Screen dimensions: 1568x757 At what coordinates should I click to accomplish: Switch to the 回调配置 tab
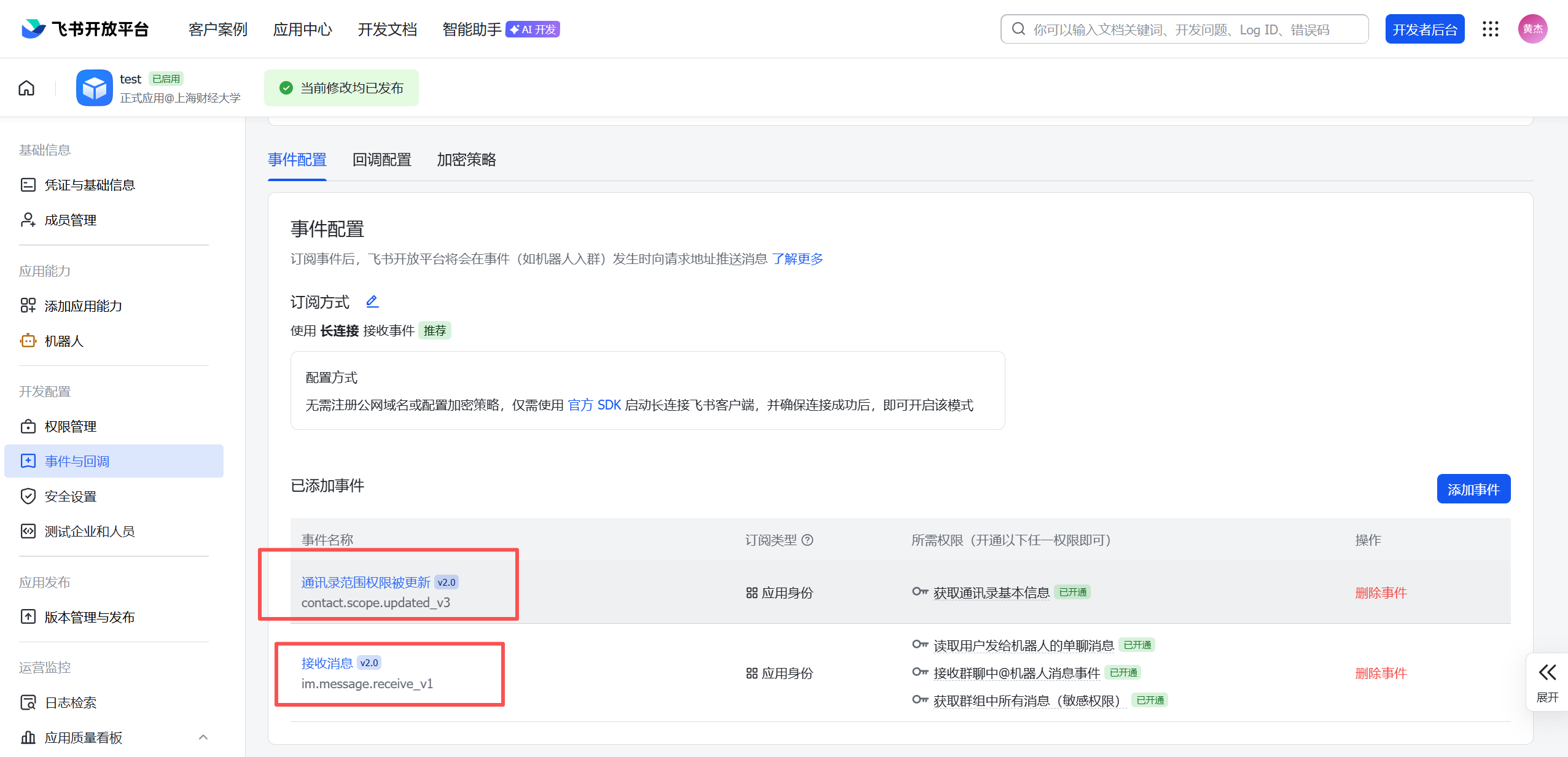pyautogui.click(x=381, y=160)
